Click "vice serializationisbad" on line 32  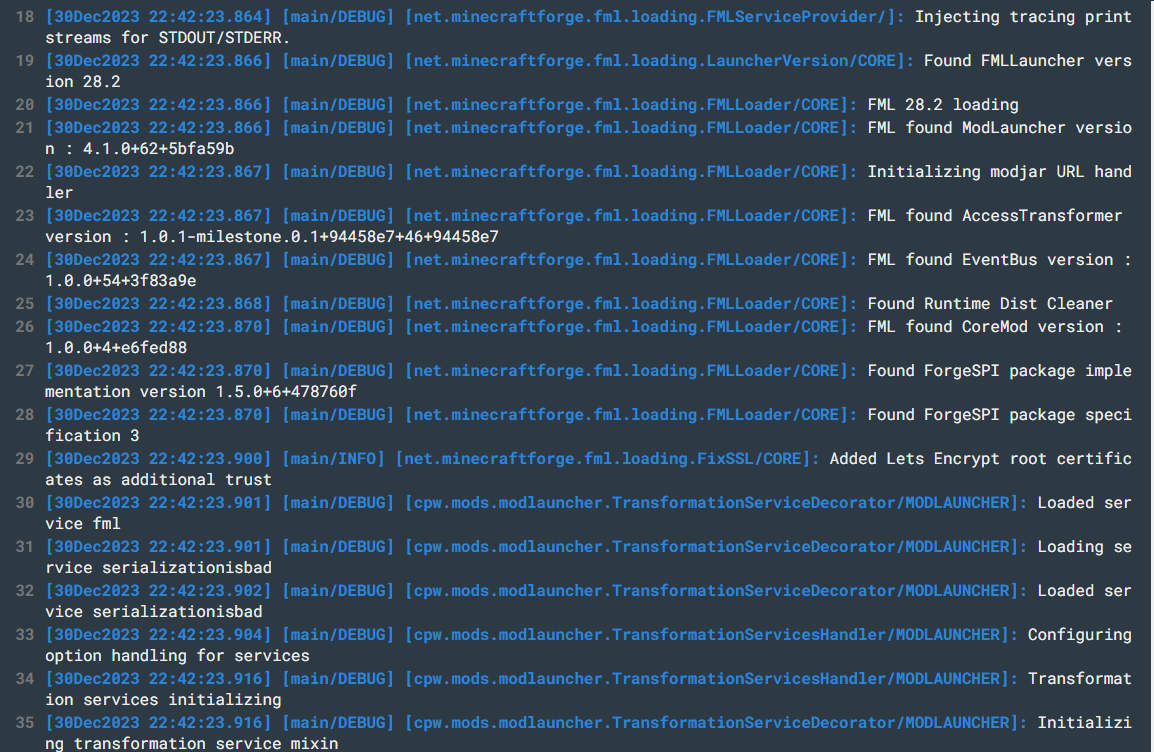tap(154, 612)
